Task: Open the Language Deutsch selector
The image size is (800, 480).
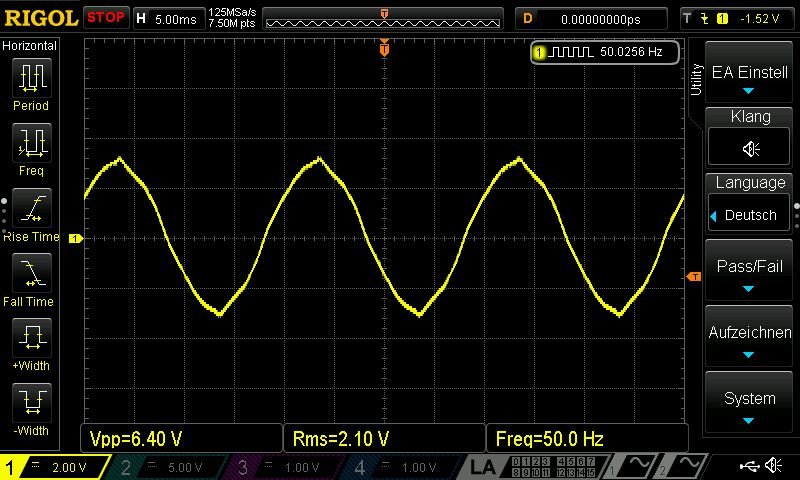Action: tap(750, 215)
